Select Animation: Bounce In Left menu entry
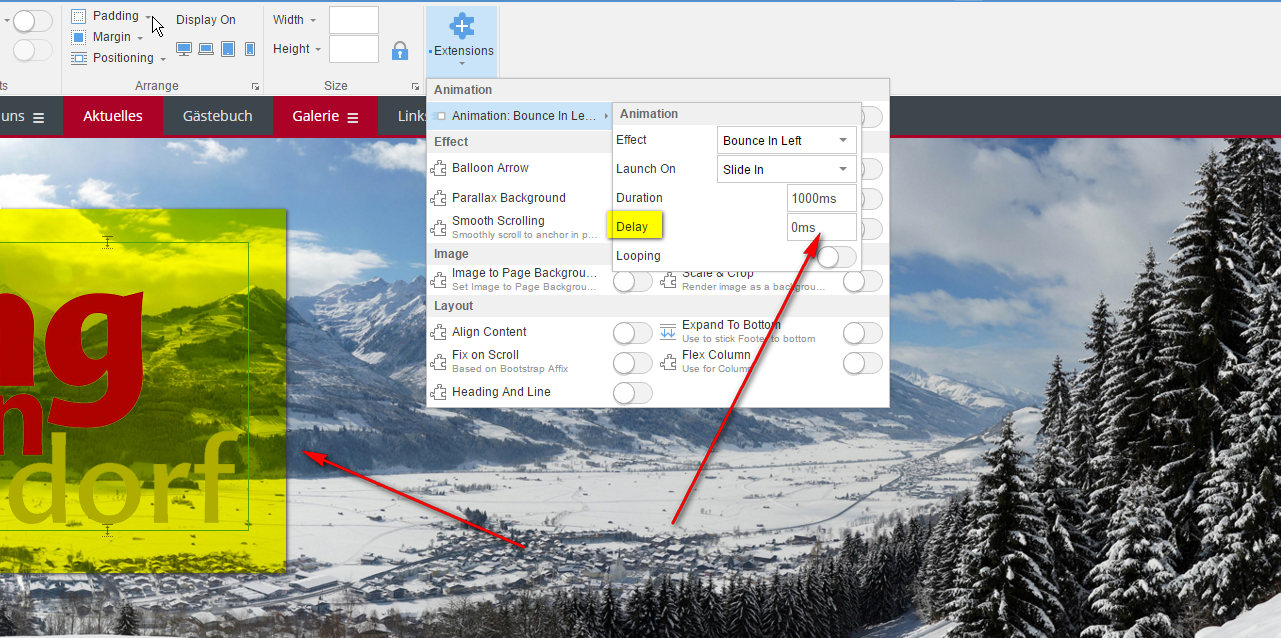The image size is (1281, 638). (x=522, y=116)
